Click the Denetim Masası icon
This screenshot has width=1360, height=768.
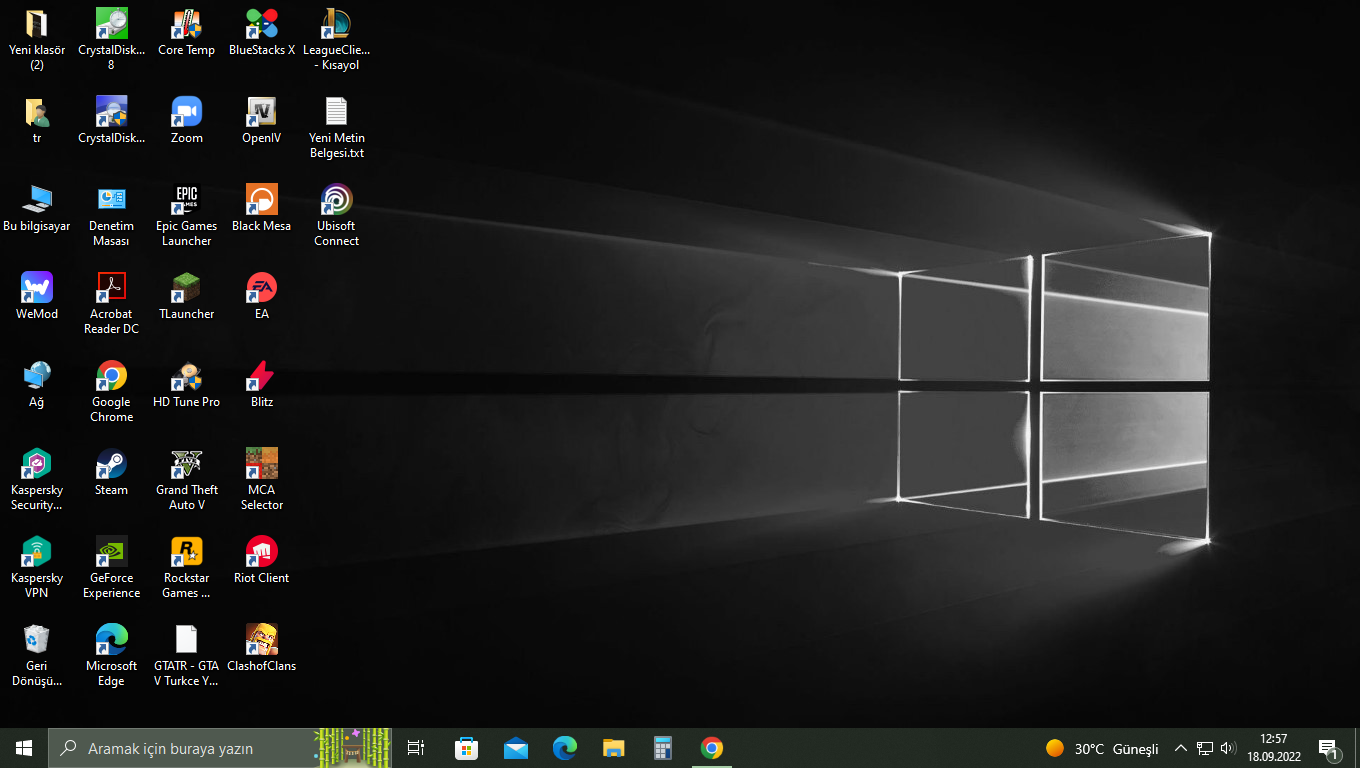(111, 200)
